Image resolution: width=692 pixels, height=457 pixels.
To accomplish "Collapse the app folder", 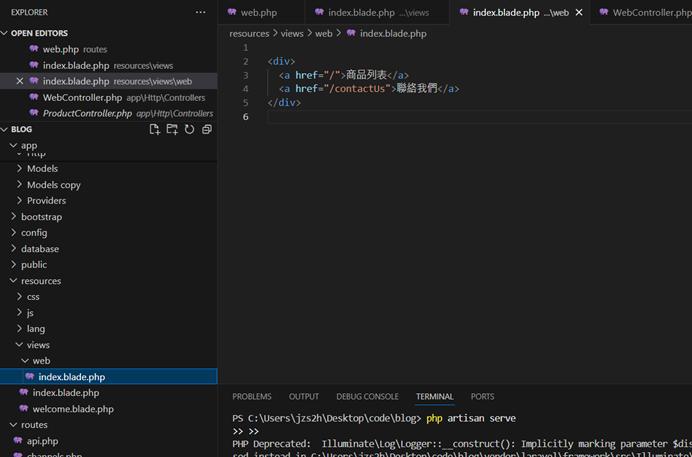I will (x=14, y=145).
